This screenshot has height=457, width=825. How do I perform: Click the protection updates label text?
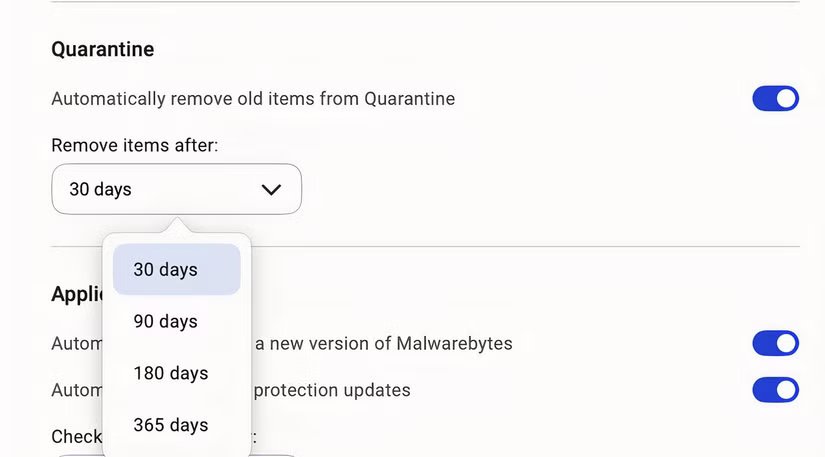click(x=332, y=390)
